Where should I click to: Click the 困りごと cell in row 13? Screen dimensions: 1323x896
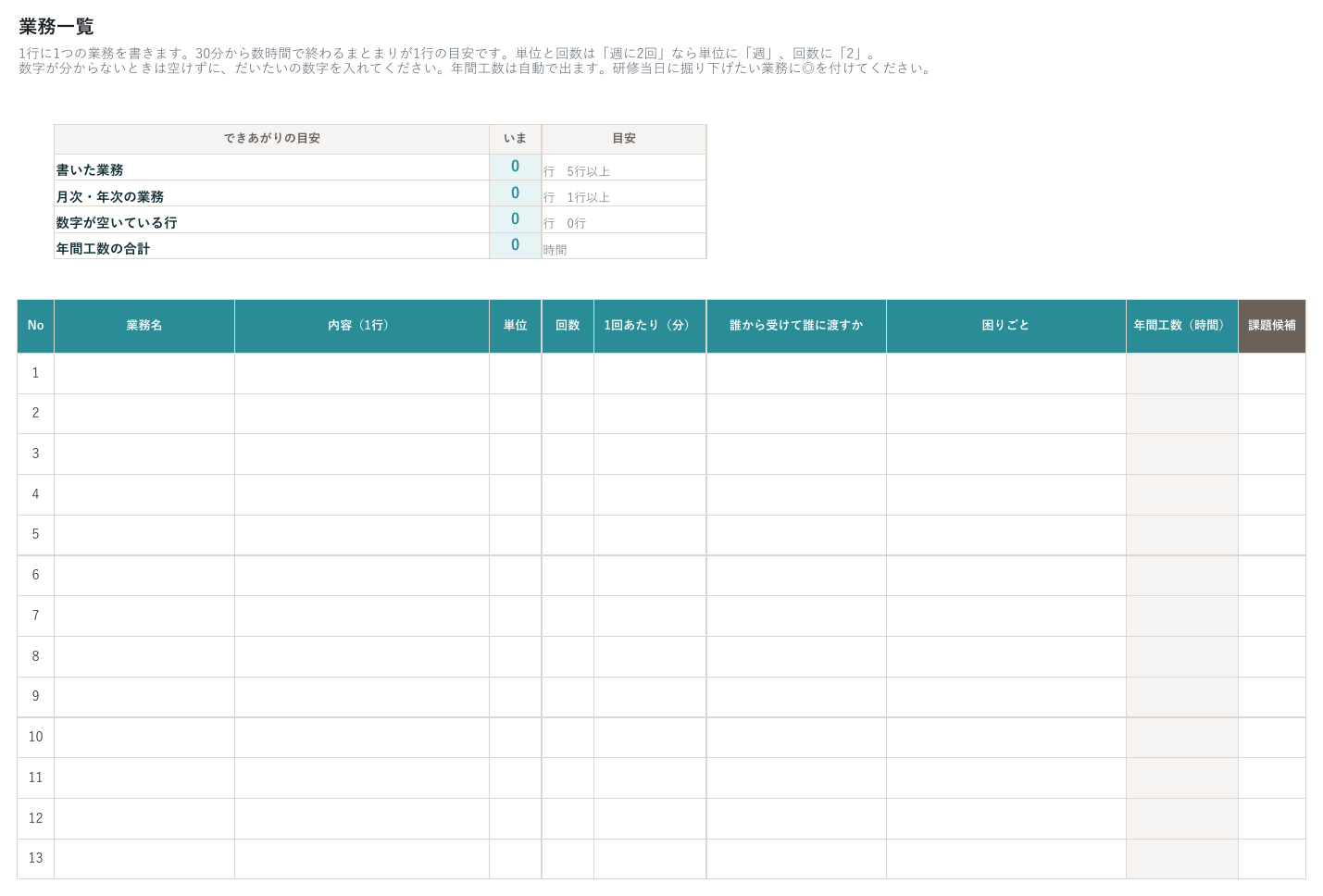tap(1006, 859)
